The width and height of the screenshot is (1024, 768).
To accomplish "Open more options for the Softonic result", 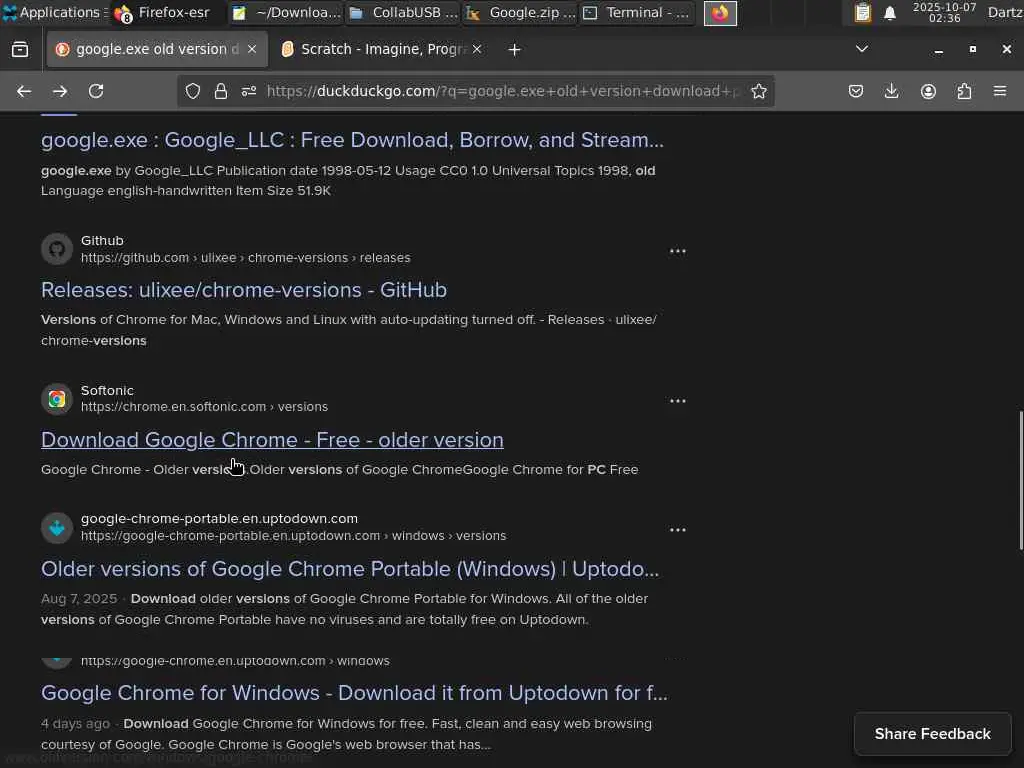I will coord(678,401).
